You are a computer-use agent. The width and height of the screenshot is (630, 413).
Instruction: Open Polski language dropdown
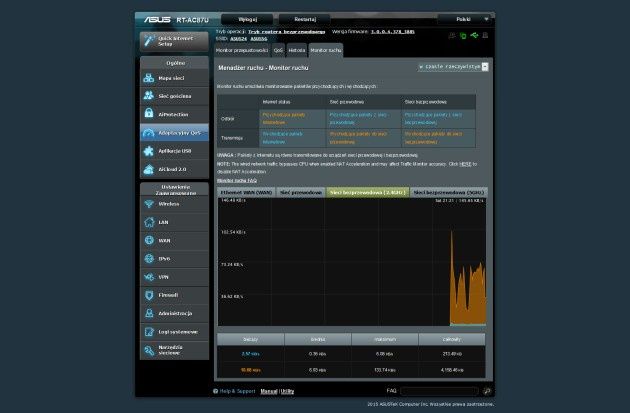[x=465, y=19]
